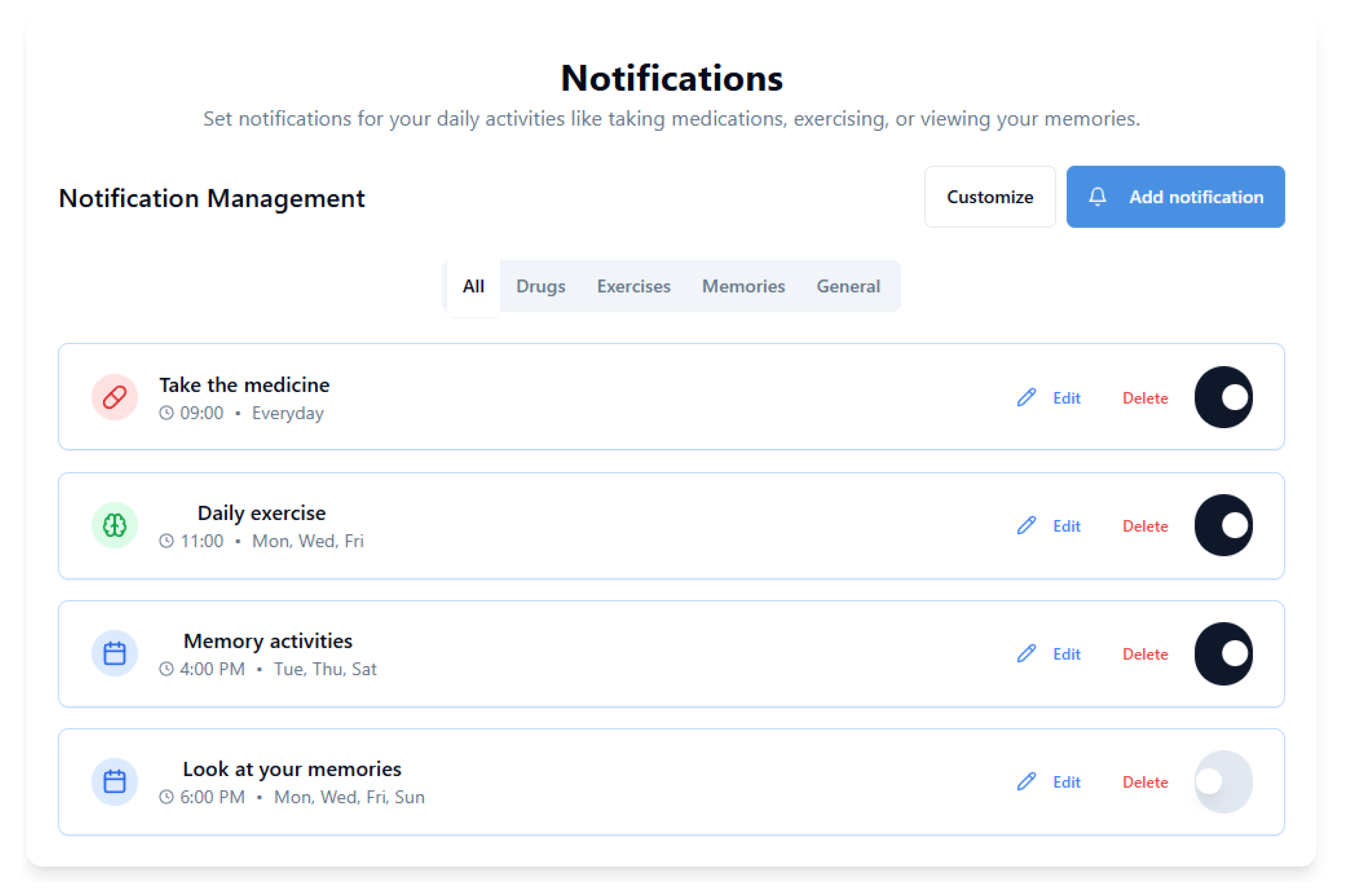Delete the Daily exercise notification
Image resolution: width=1346 pixels, height=896 pixels.
point(1145,526)
